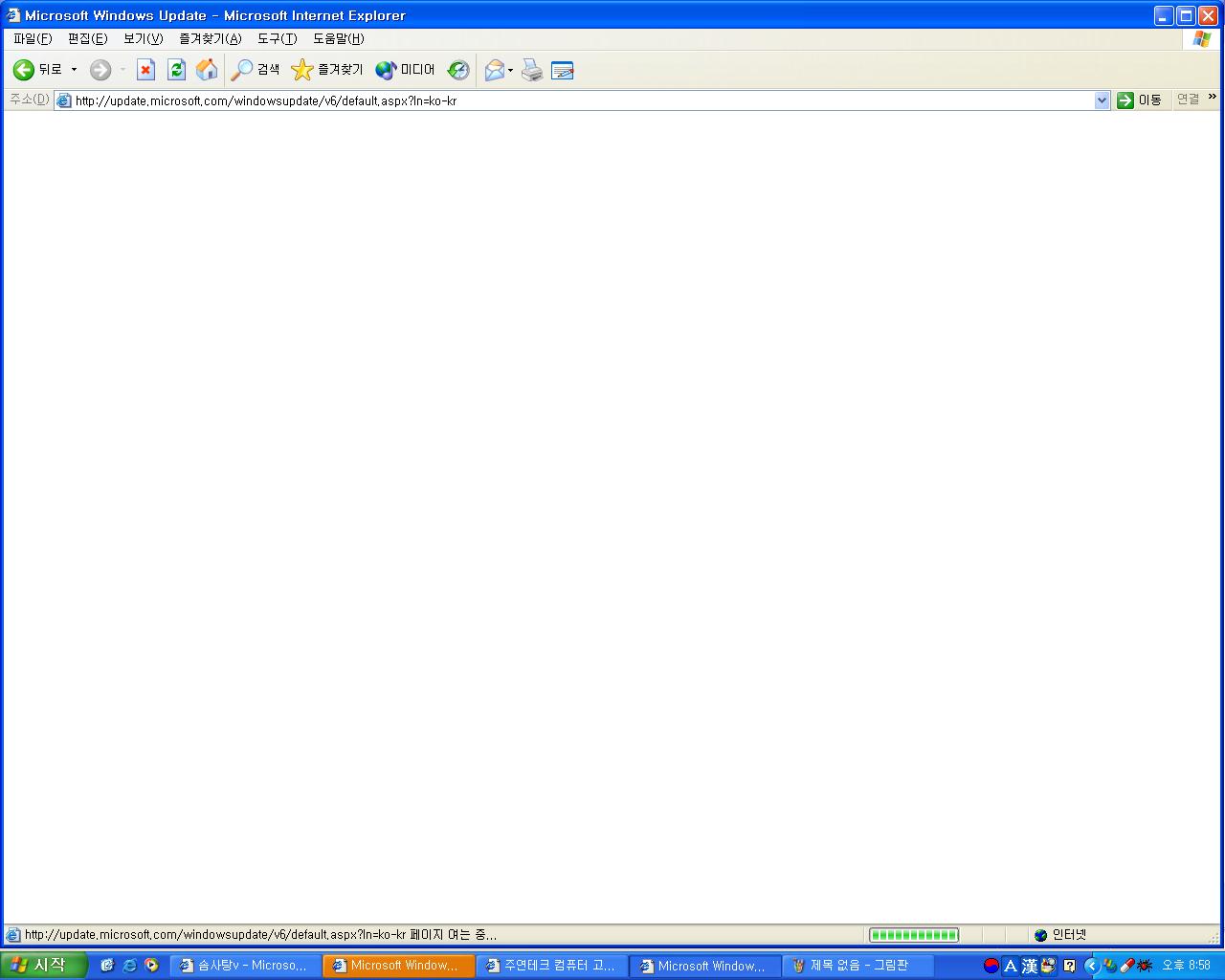Toggle the 漢 Hanja conversion button
Viewport: 1225px width, 980px height.
(x=1030, y=966)
